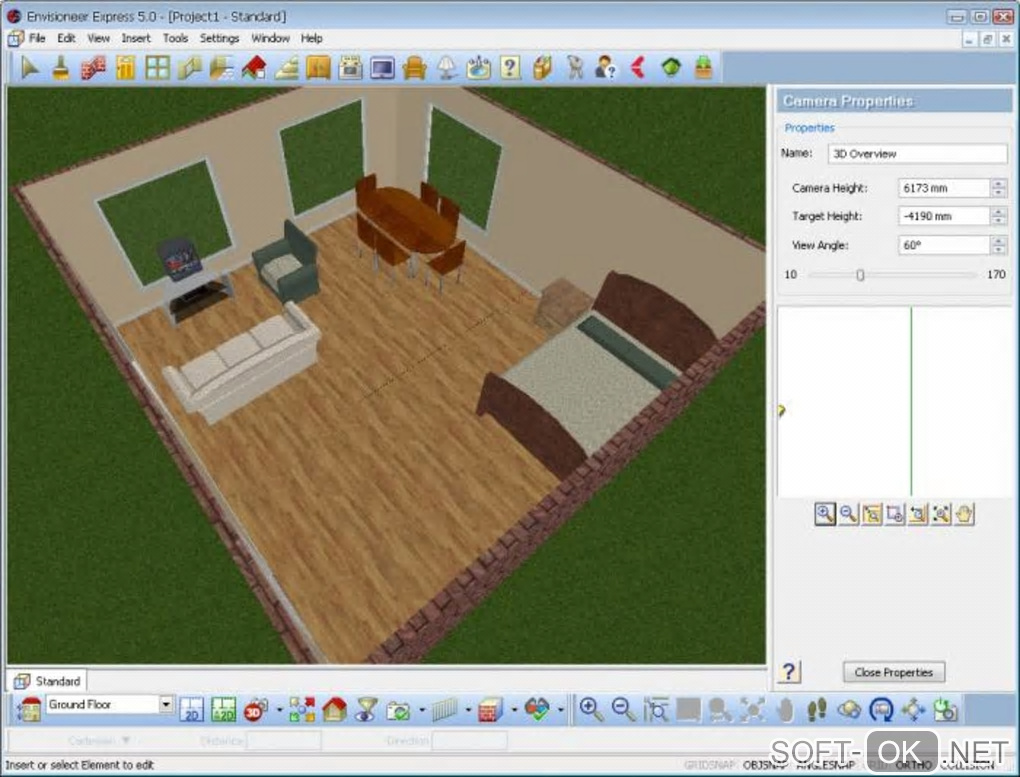This screenshot has height=777, width=1020.
Task: Expand the arrow next to brick wall display icon
Action: pos(514,709)
